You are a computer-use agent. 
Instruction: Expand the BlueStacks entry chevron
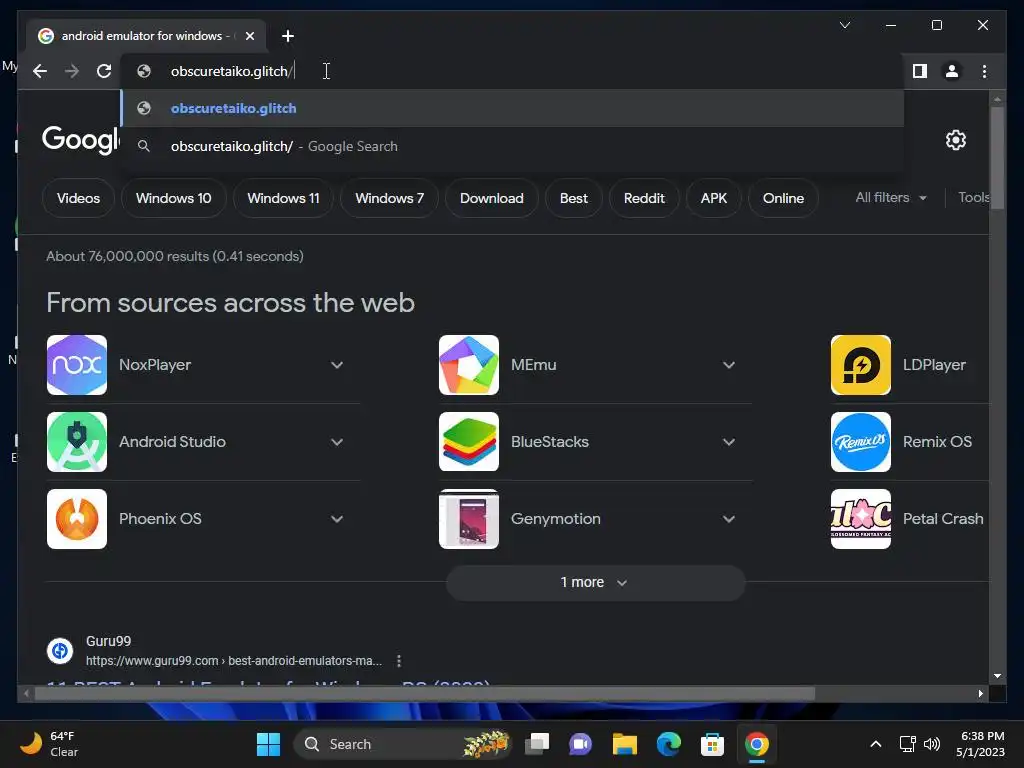point(729,442)
